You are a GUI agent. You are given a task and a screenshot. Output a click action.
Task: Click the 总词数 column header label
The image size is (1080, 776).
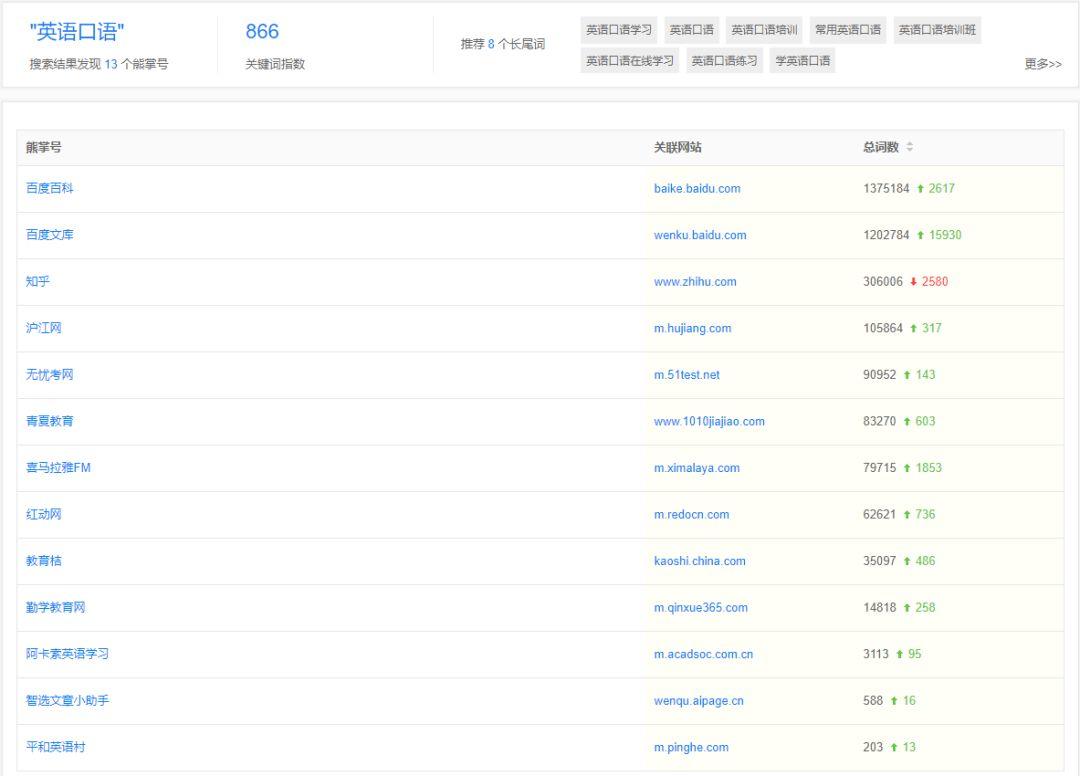(x=881, y=147)
